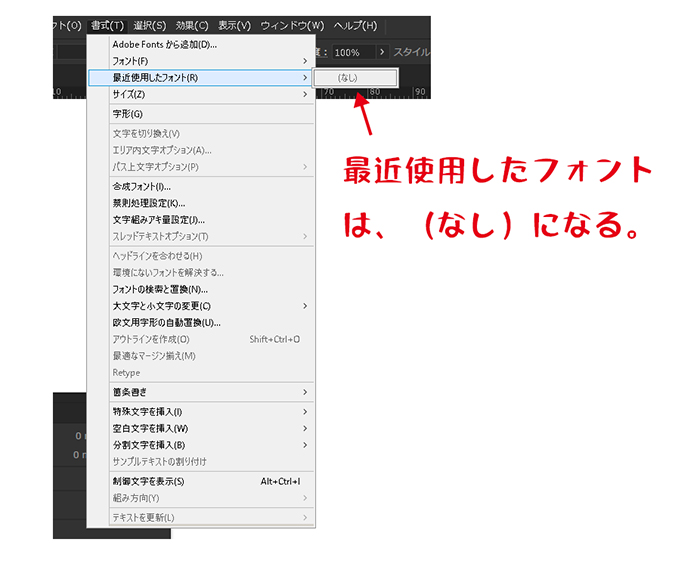Open 文字組みアキ量設定(J)... settings
Image resolution: width=700 pixels, height=567 pixels.
159,219
